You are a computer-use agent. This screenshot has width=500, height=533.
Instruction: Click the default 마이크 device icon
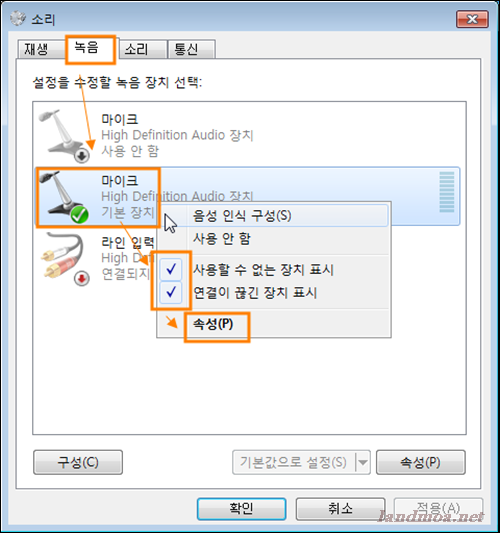click(x=64, y=197)
